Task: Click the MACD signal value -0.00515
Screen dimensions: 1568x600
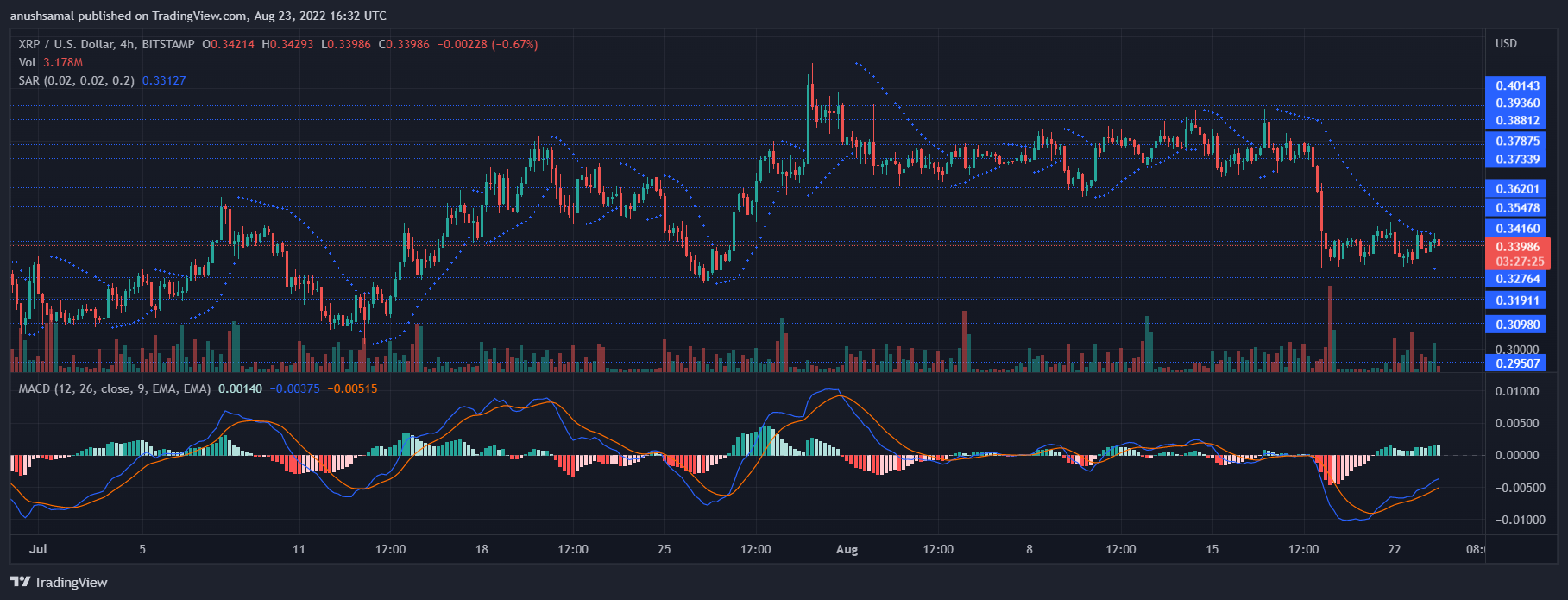Action: click(x=352, y=388)
